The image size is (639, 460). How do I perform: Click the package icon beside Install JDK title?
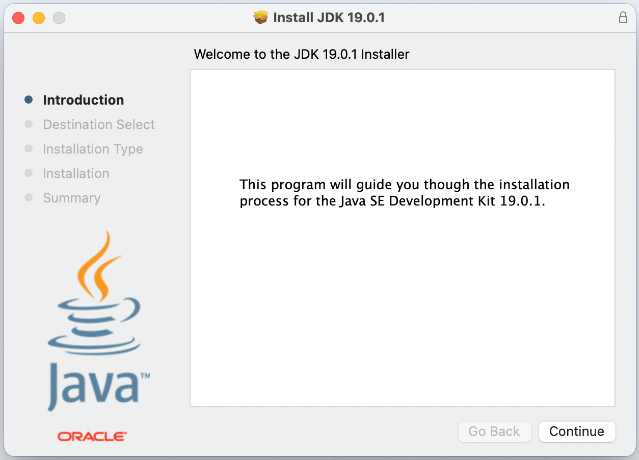tap(260, 18)
